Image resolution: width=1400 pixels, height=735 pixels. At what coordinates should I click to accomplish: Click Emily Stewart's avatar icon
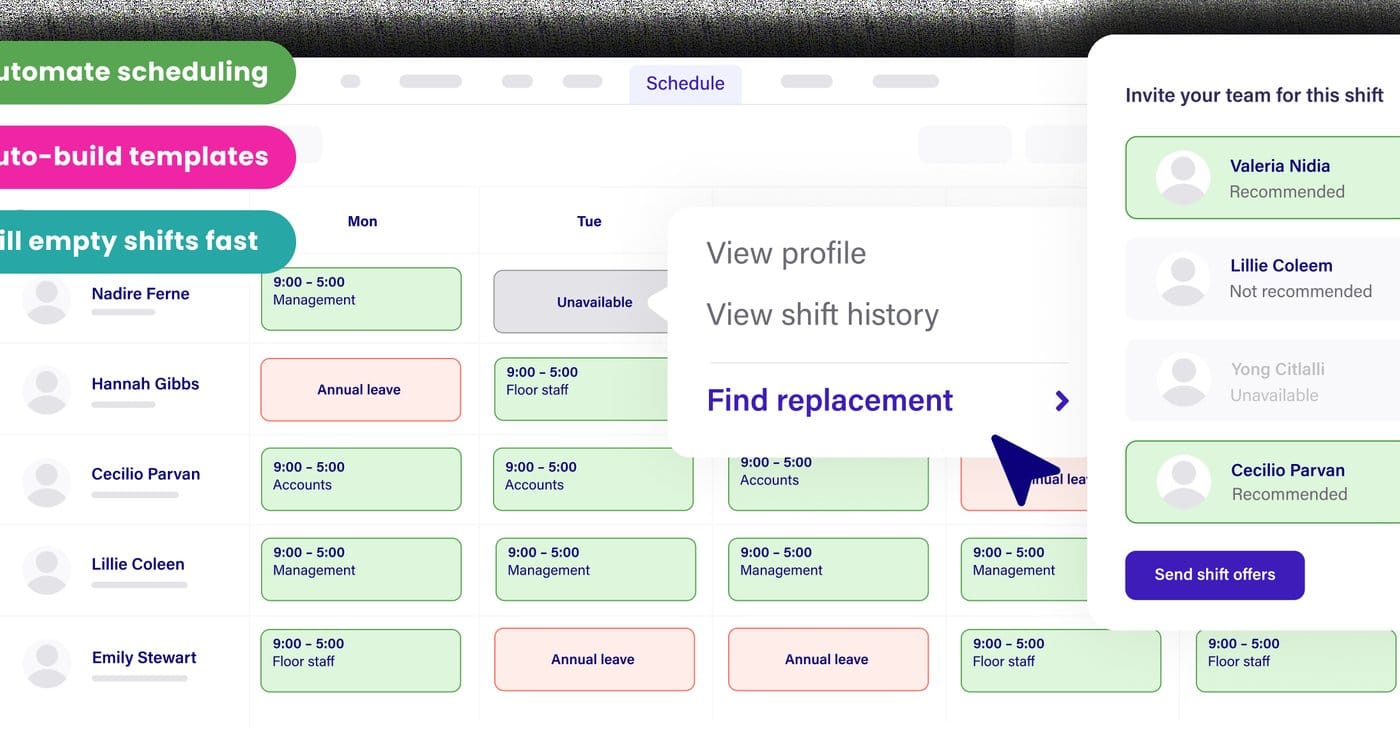pyautogui.click(x=46, y=664)
